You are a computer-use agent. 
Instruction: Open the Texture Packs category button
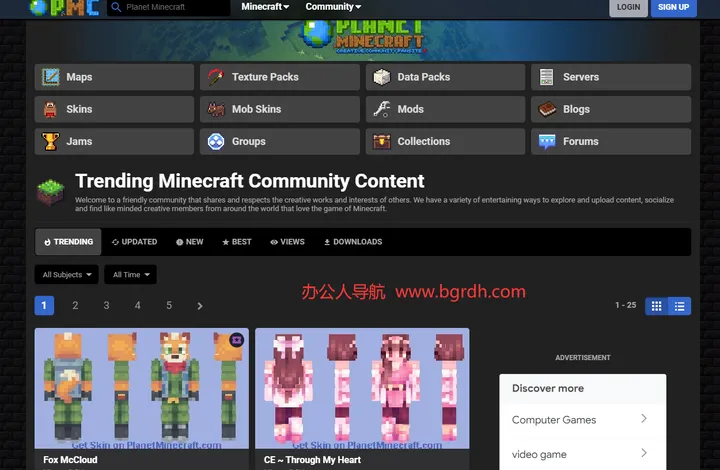(x=280, y=77)
